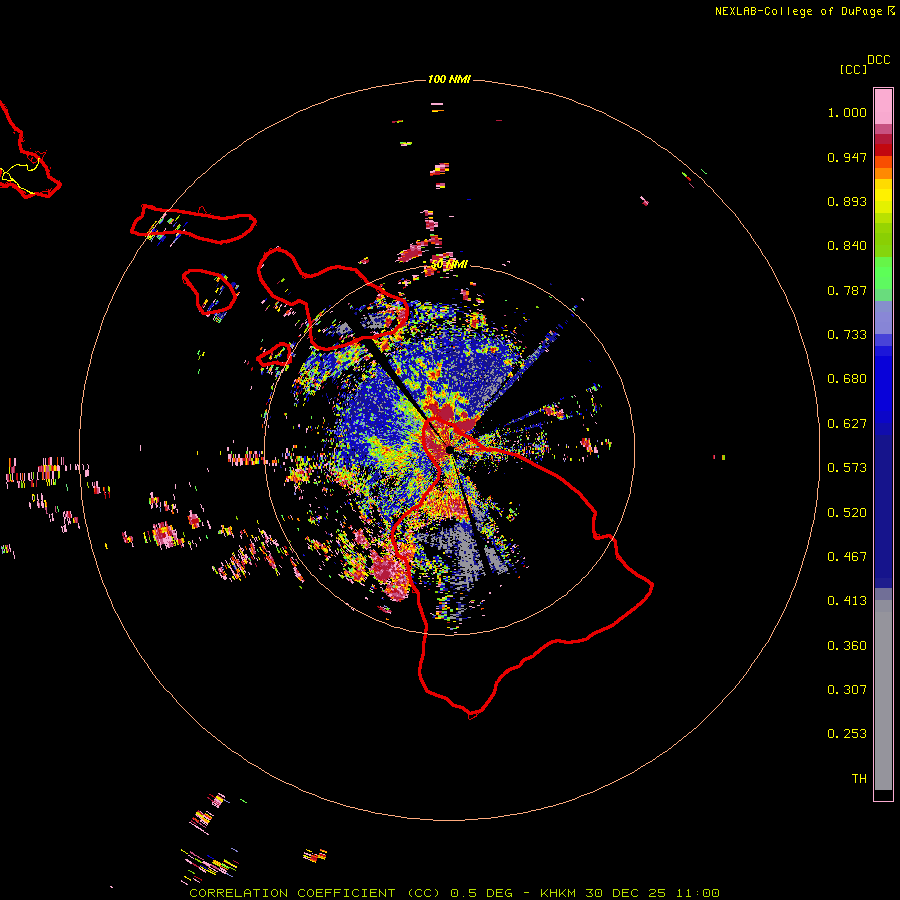Image resolution: width=900 pixels, height=900 pixels.
Task: Click the 0.893 legend value
Action: pyautogui.click(x=847, y=201)
